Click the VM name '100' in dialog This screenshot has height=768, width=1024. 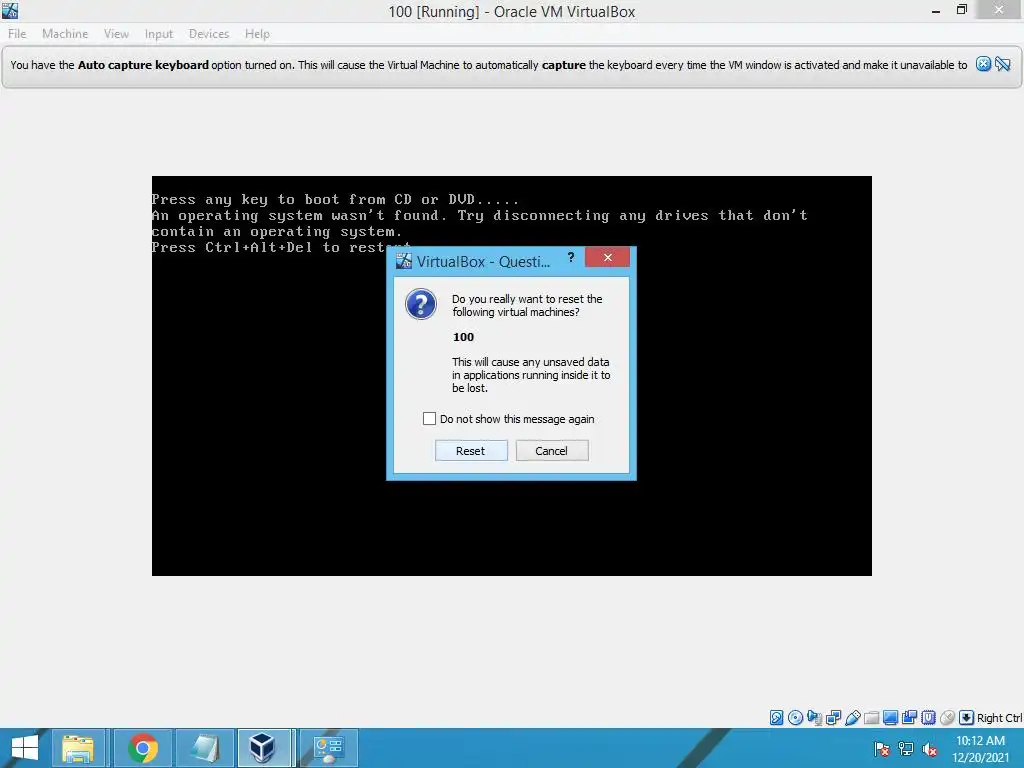click(x=463, y=337)
